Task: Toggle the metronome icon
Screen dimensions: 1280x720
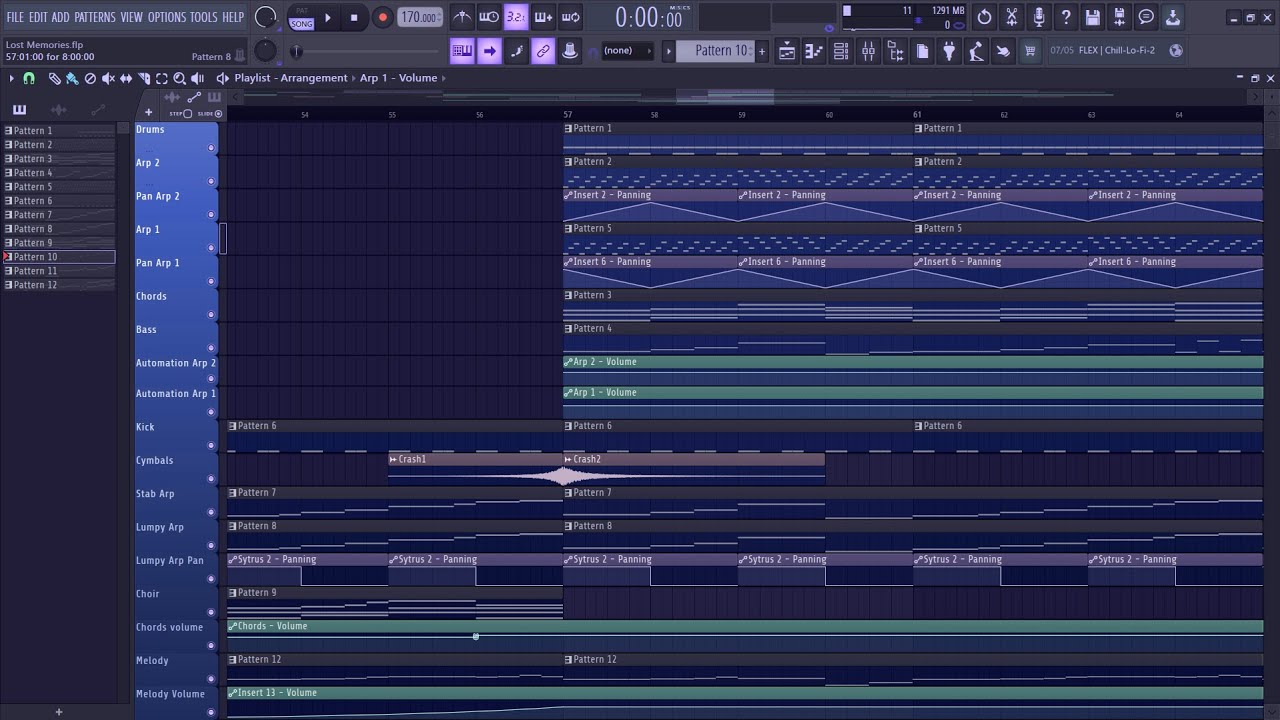Action: coord(462,17)
